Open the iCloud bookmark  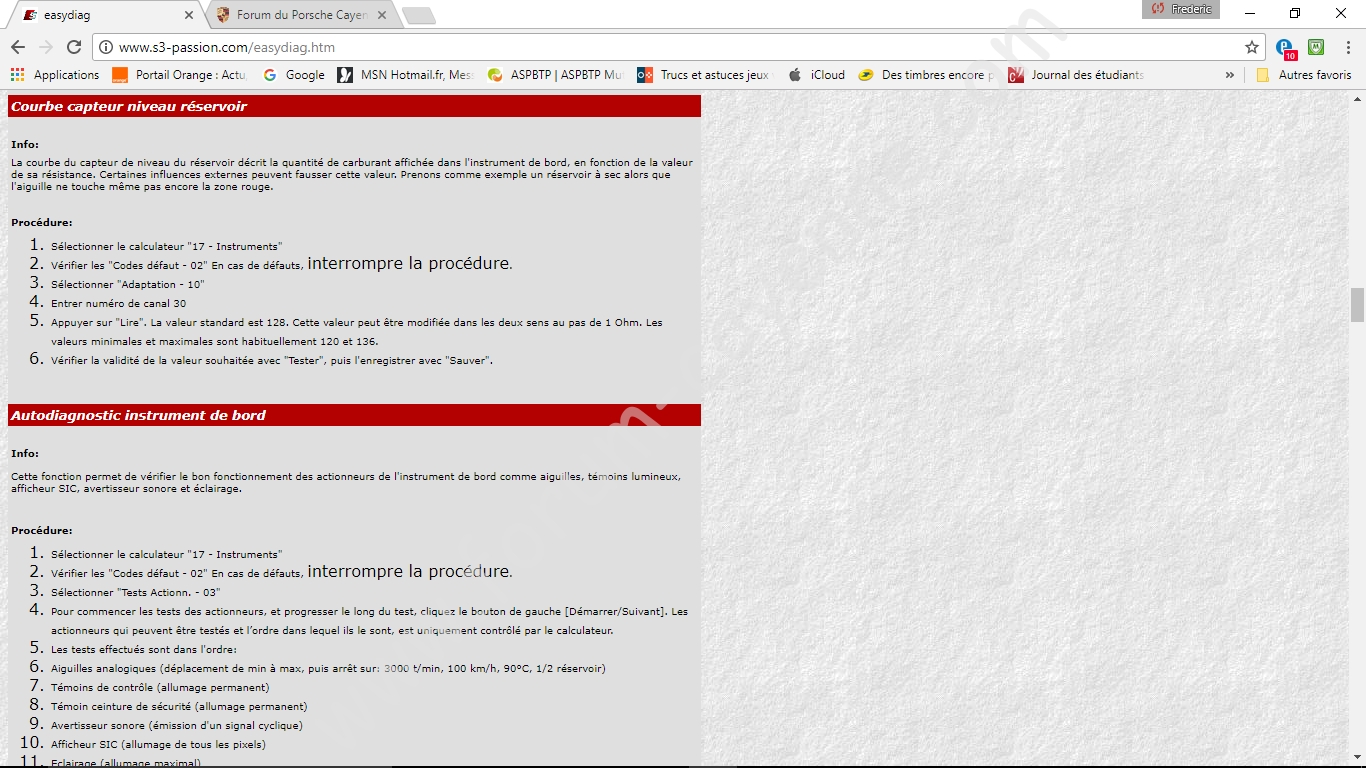pyautogui.click(x=816, y=75)
